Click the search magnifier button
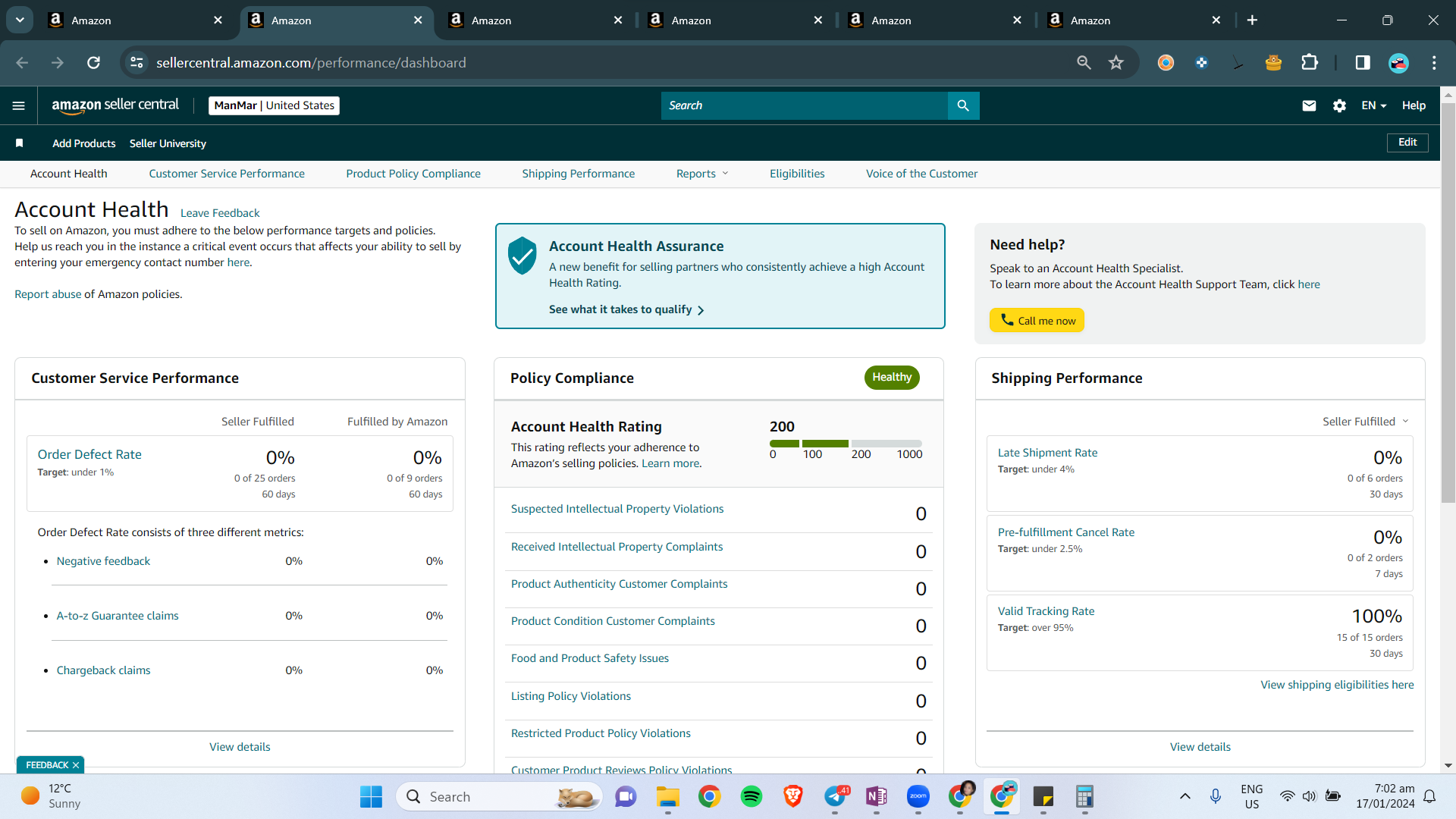The width and height of the screenshot is (1456, 819). [963, 105]
